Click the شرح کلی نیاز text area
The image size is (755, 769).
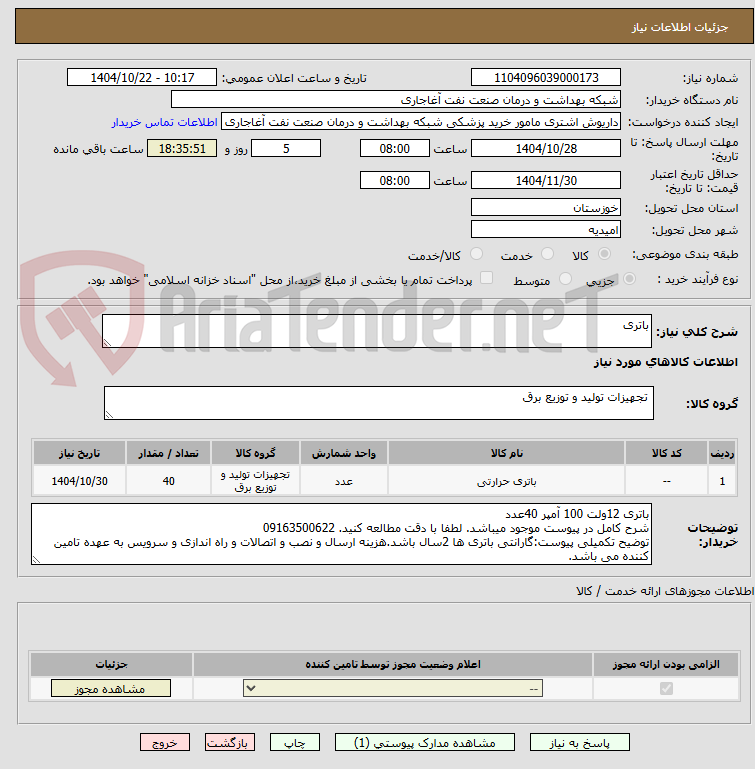pos(377,332)
